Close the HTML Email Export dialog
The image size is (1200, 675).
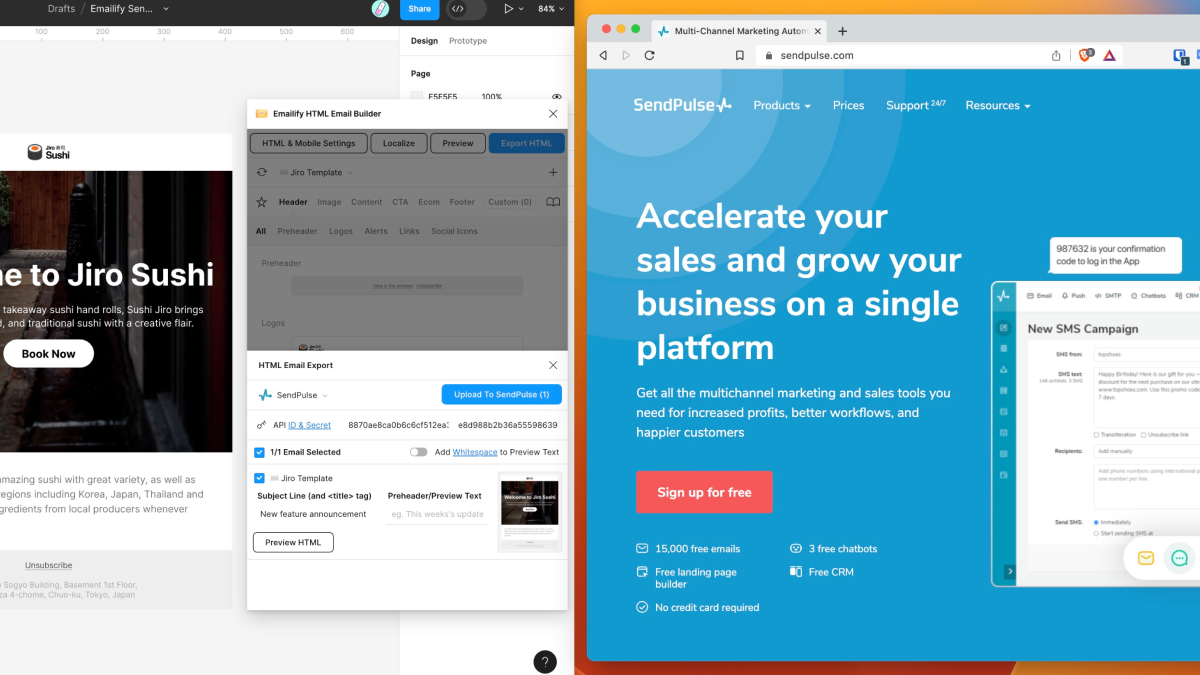pos(553,366)
